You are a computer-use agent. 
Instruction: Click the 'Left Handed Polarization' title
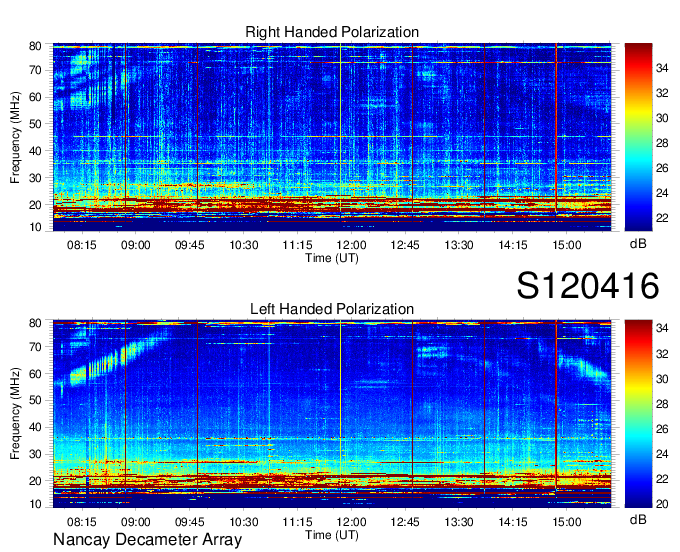332,309
